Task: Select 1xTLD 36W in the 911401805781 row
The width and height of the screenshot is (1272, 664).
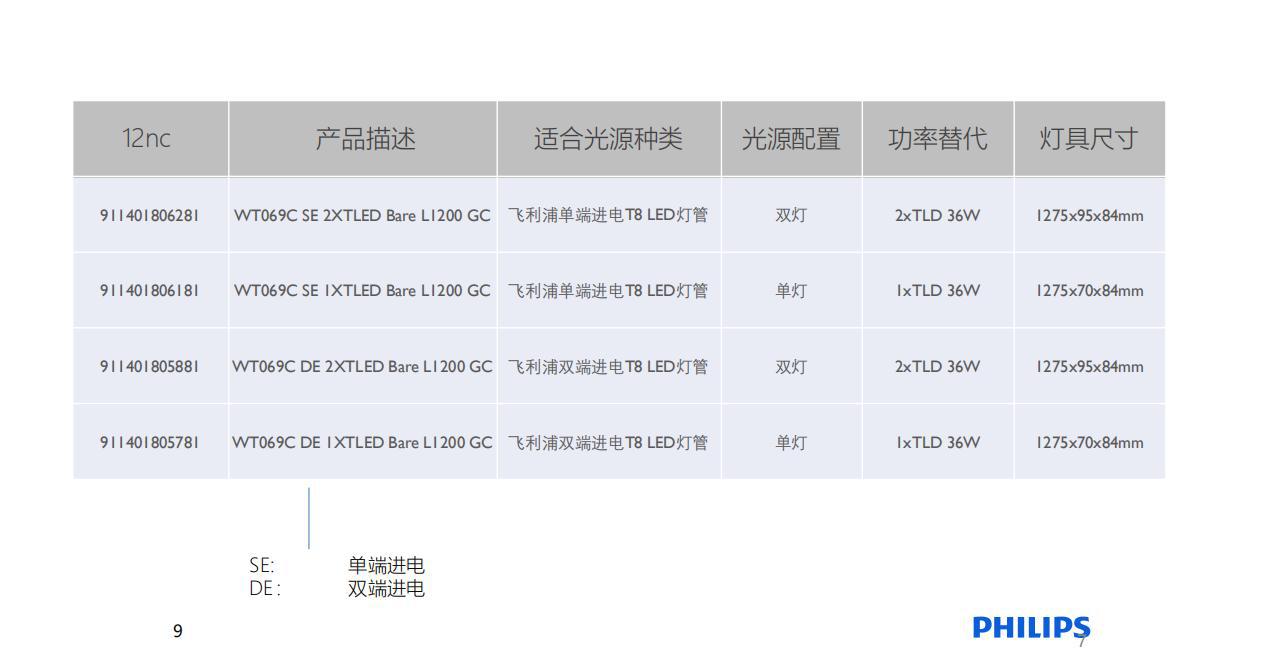Action: click(938, 443)
